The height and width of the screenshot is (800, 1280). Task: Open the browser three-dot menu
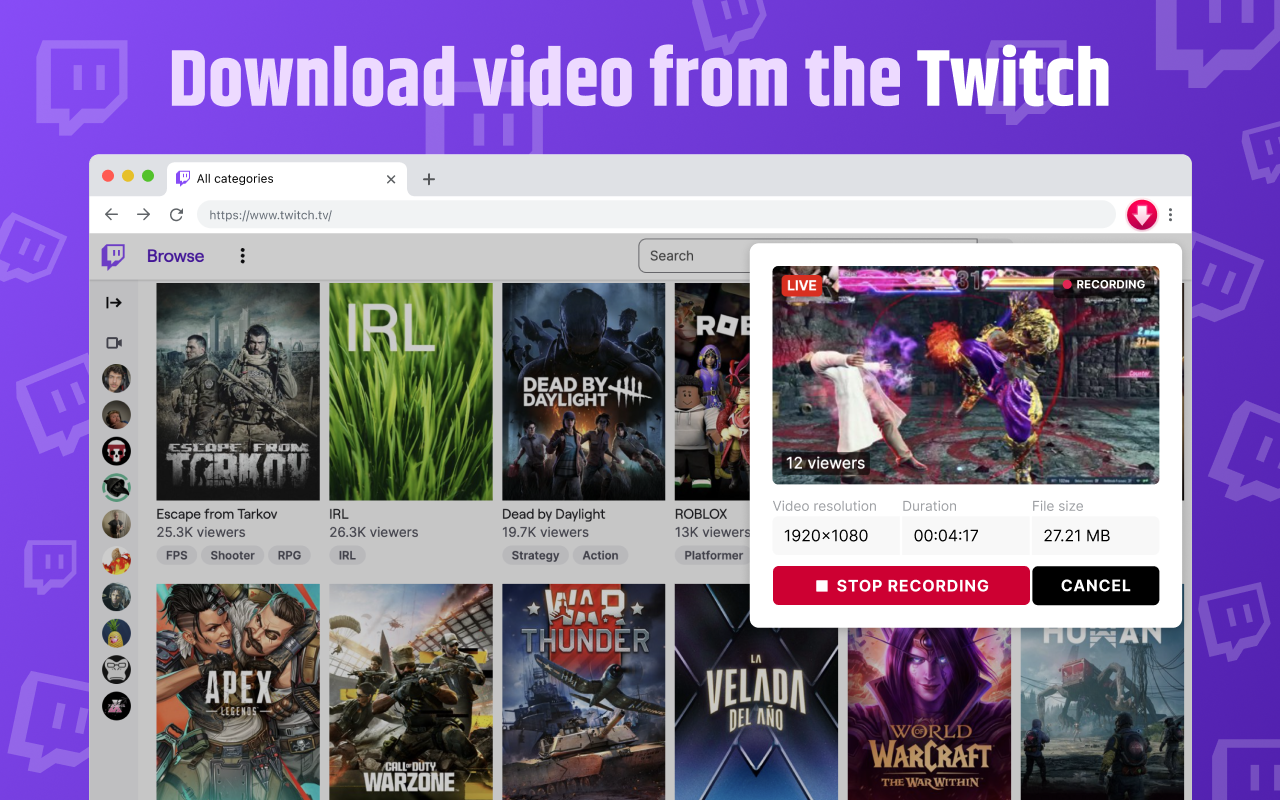coord(1171,215)
